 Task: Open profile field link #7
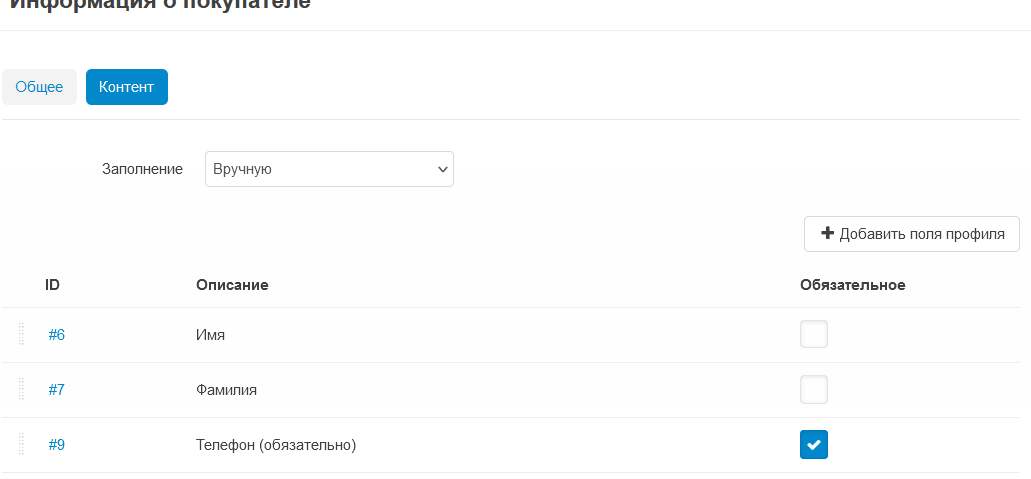(x=57, y=390)
